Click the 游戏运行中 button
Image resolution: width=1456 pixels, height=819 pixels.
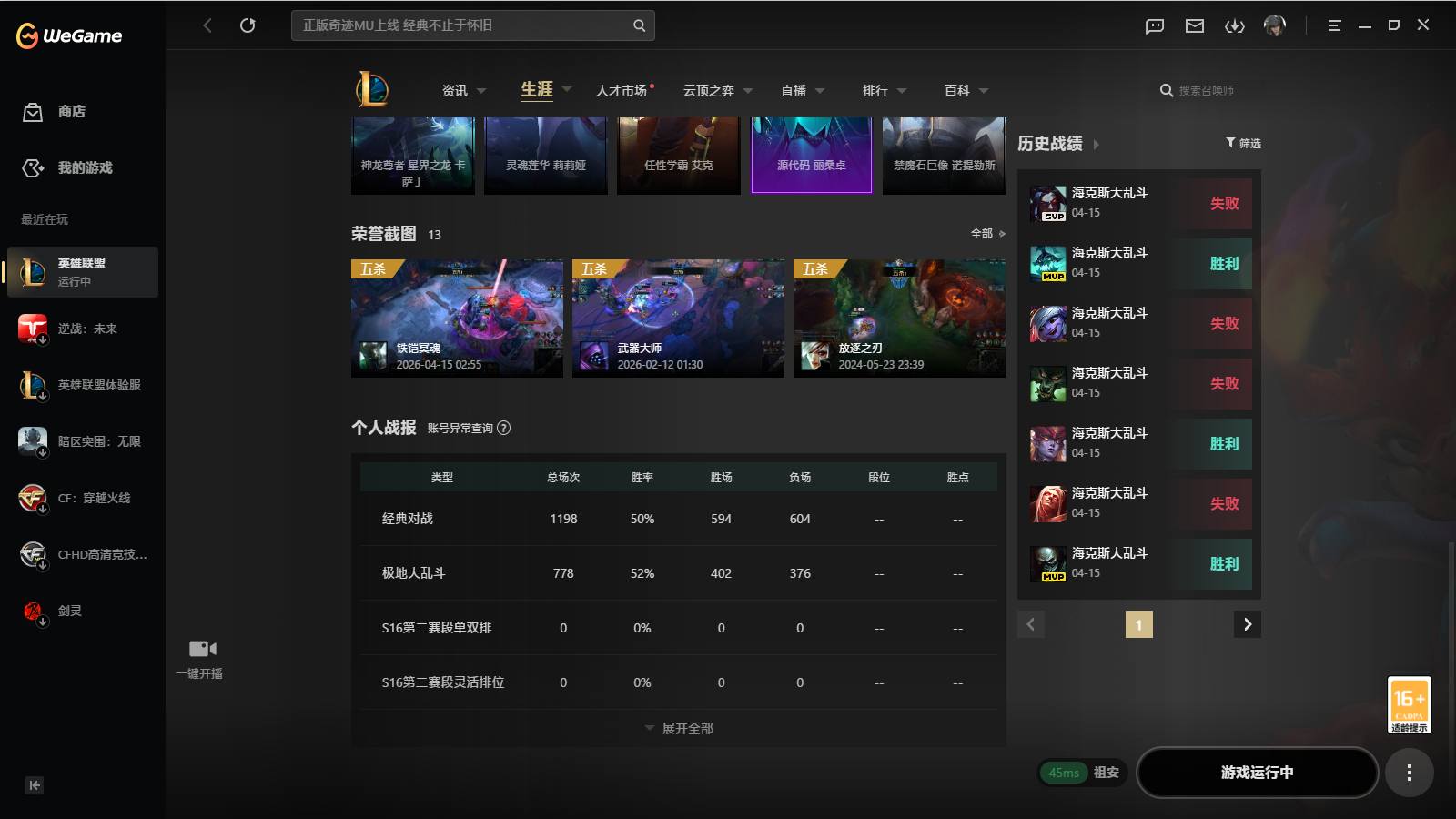click(1257, 773)
